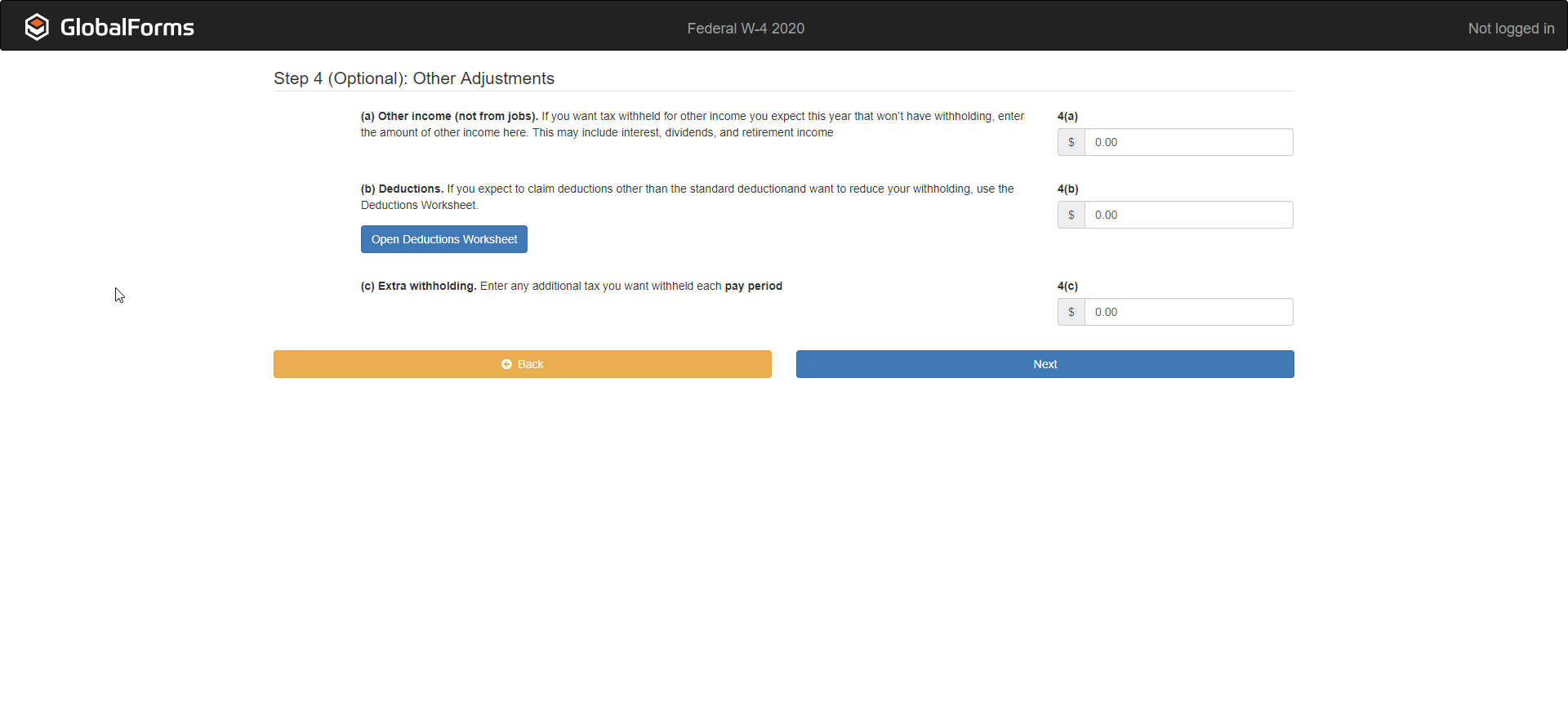Click the Not logged in status text

1511,29
